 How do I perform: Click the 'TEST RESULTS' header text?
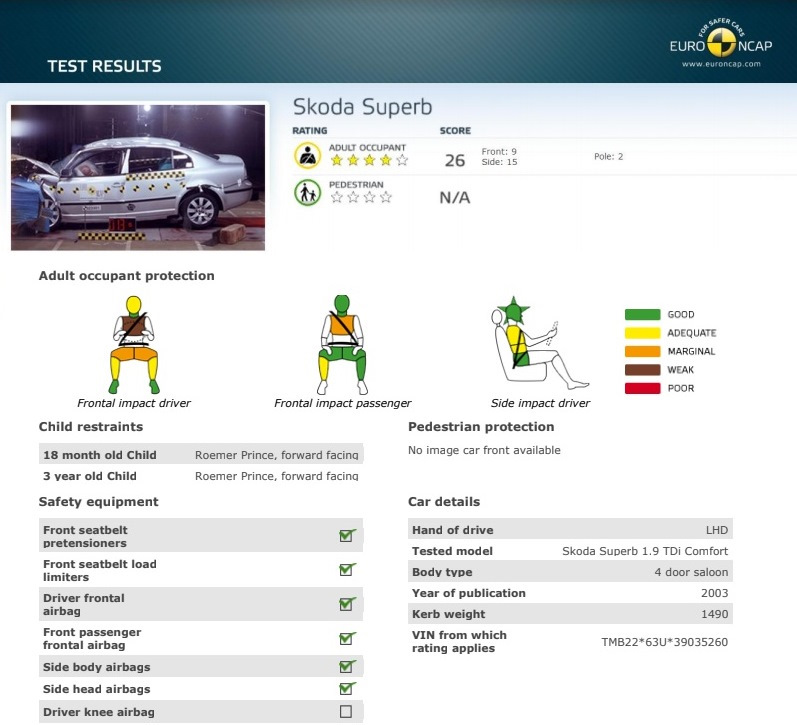point(104,66)
